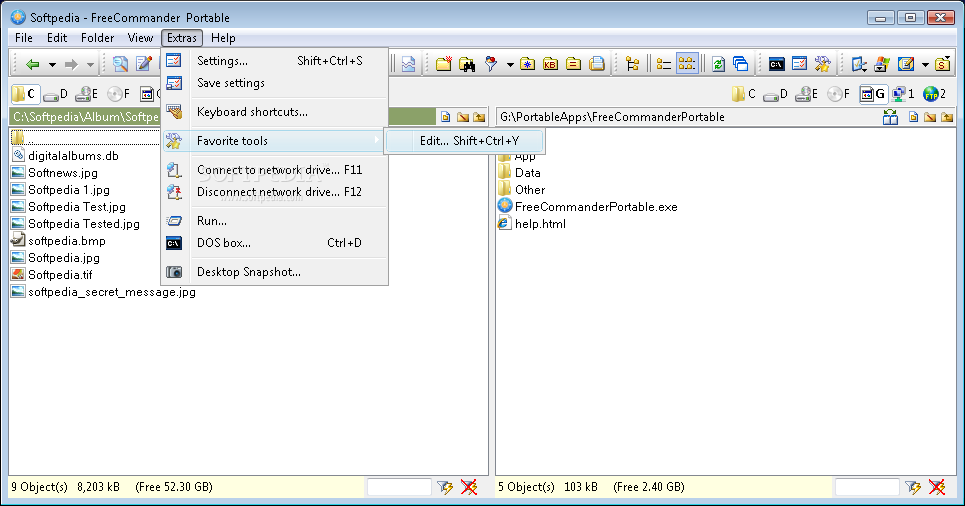
Task: Click the G:\PortableApps path bar
Action: click(687, 117)
